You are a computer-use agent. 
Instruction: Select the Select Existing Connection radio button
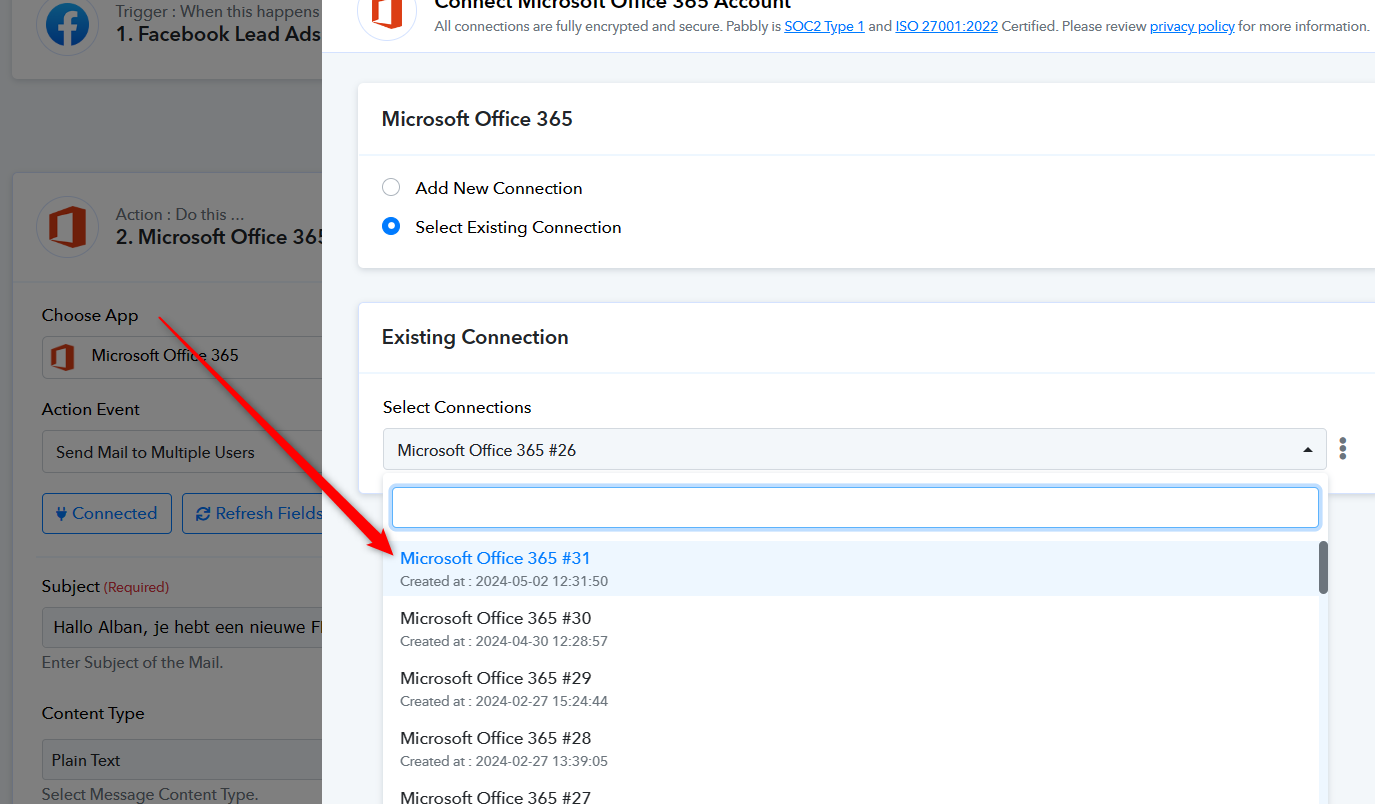[x=391, y=227]
